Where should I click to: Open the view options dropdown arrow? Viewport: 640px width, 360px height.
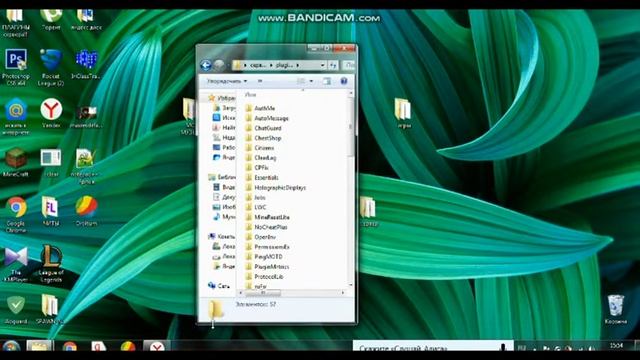(311, 81)
